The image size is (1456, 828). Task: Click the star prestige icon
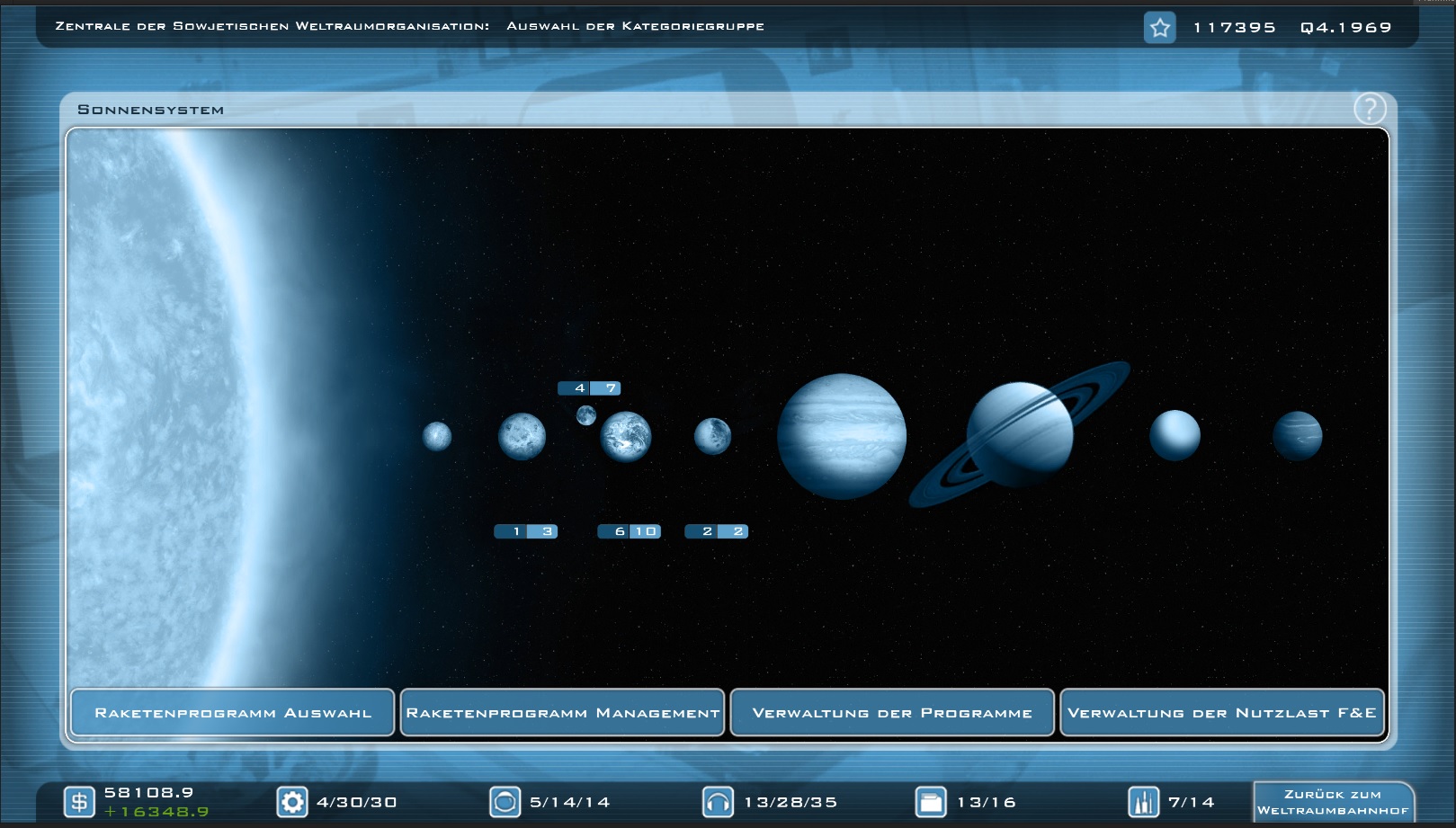[x=1160, y=28]
